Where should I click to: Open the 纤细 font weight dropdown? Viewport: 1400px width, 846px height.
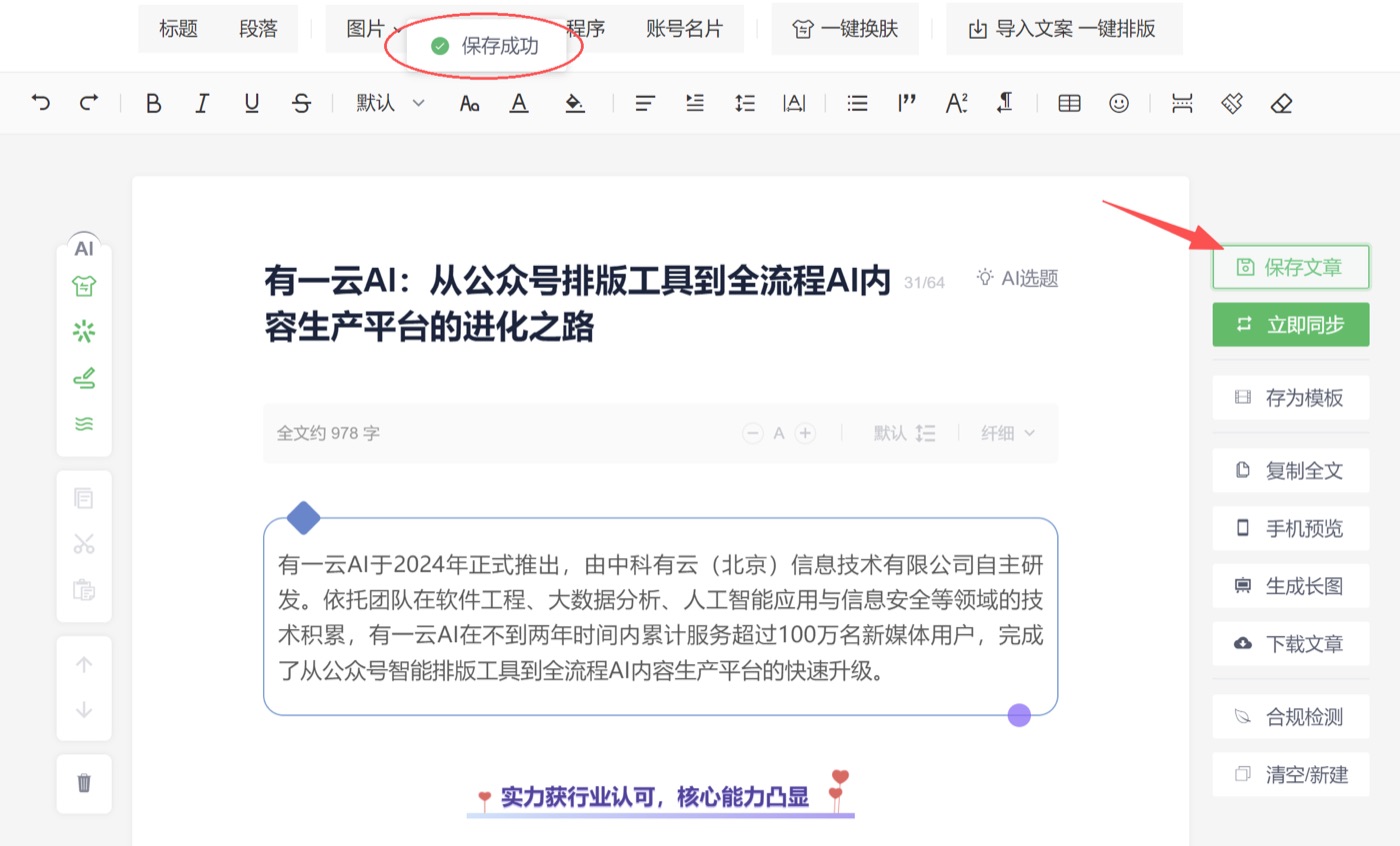(1007, 433)
